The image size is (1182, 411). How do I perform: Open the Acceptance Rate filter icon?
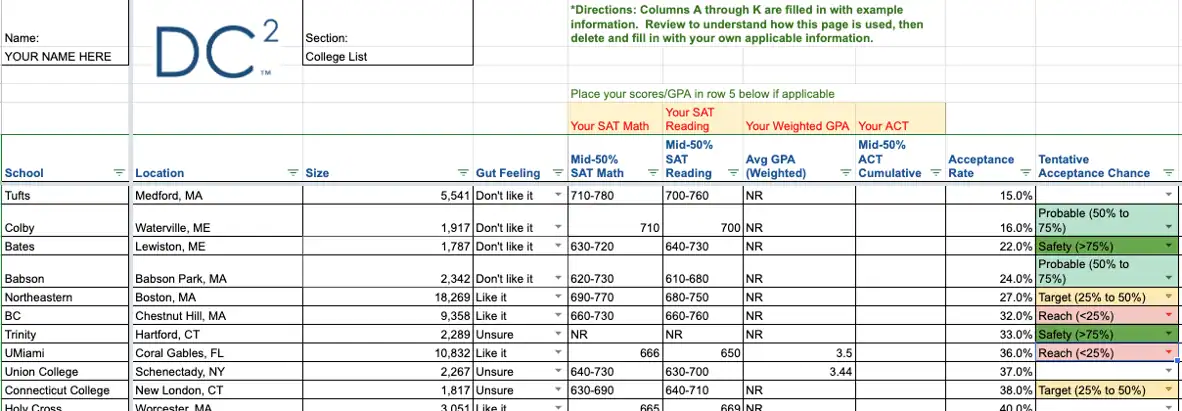pyautogui.click(x=1025, y=173)
